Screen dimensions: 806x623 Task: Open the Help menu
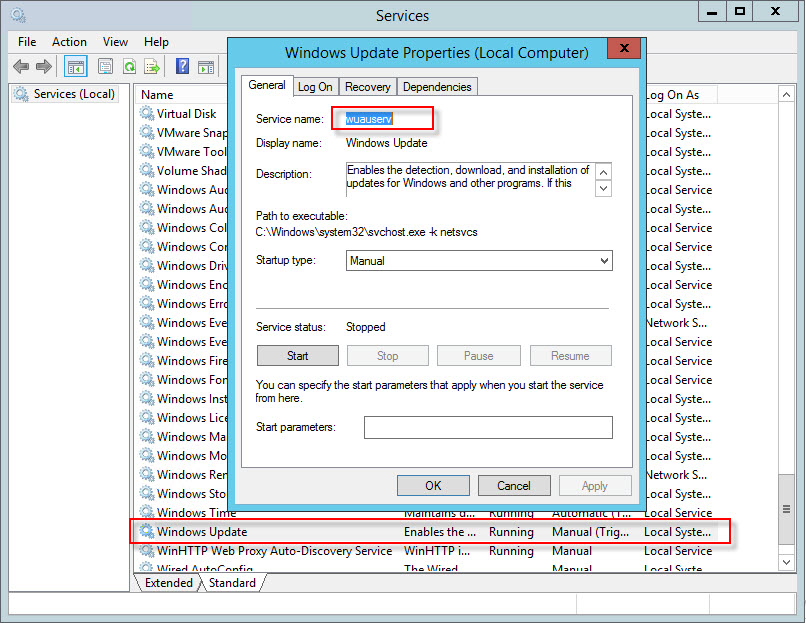tap(156, 42)
